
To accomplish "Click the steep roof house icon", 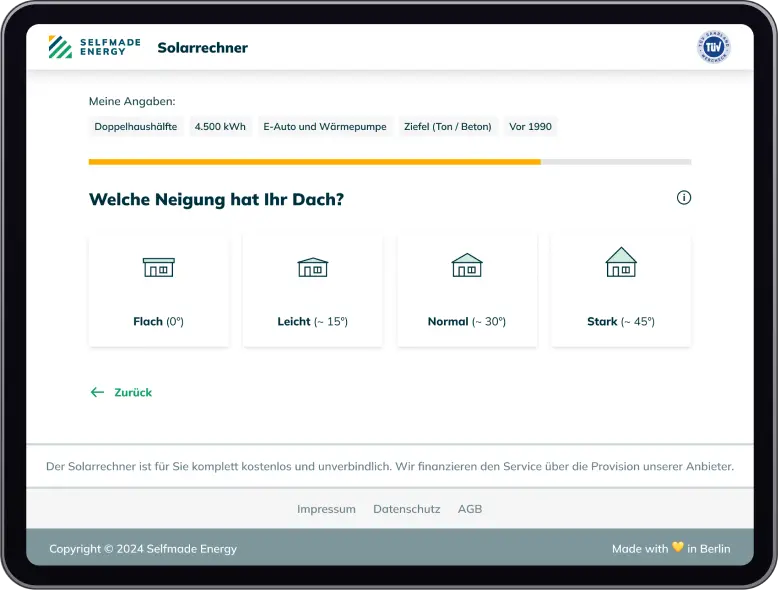I will click(621, 263).
